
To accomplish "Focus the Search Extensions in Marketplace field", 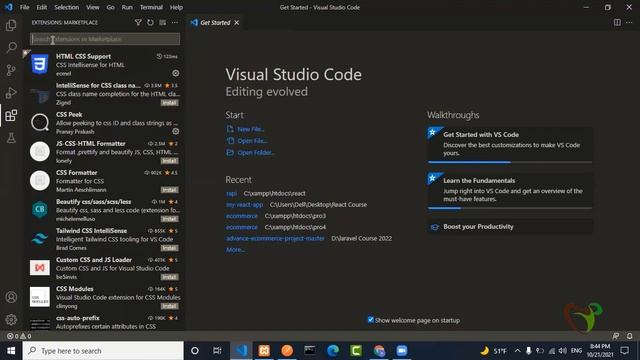I will (x=105, y=39).
